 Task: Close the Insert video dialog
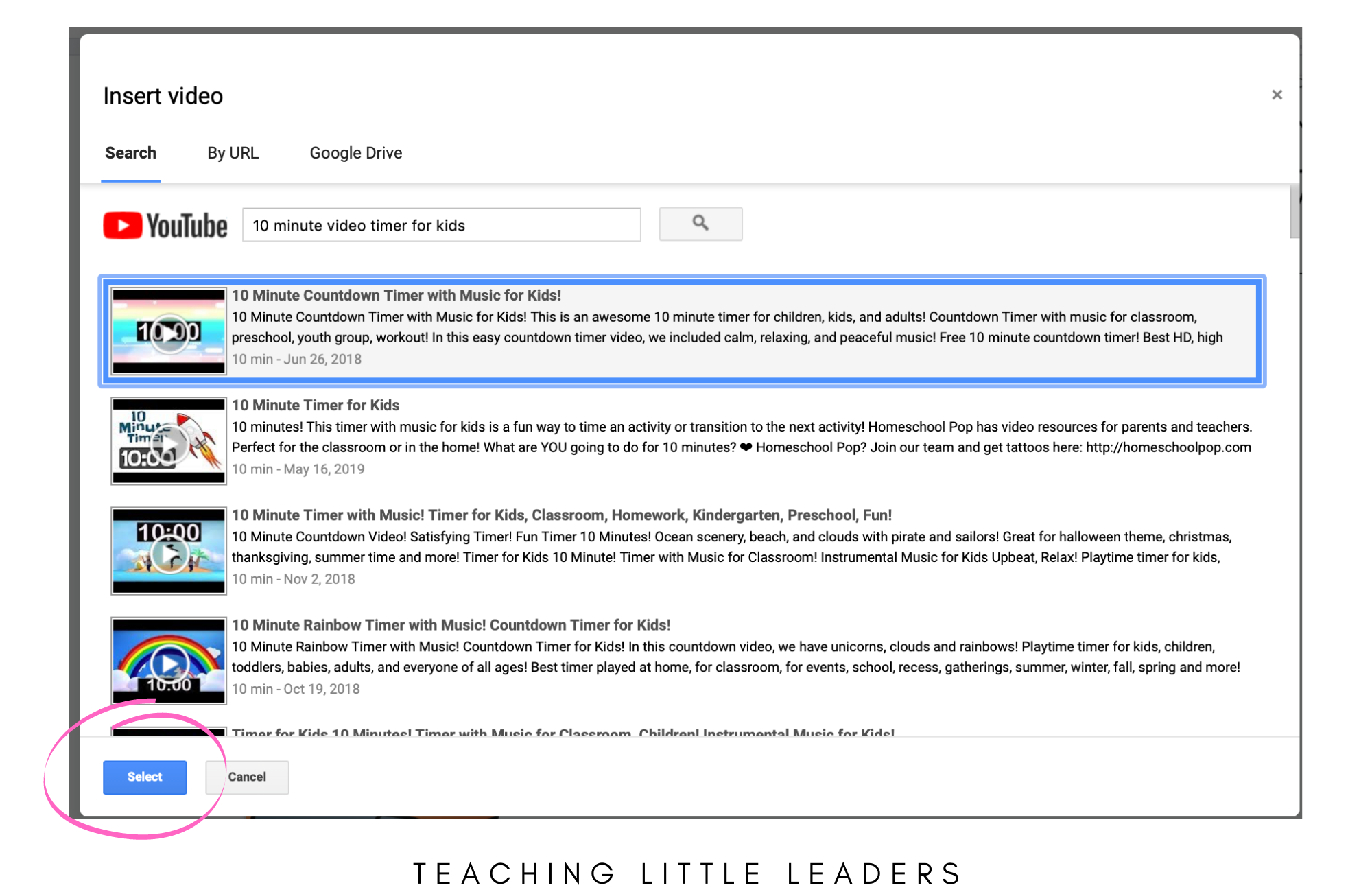(1277, 95)
